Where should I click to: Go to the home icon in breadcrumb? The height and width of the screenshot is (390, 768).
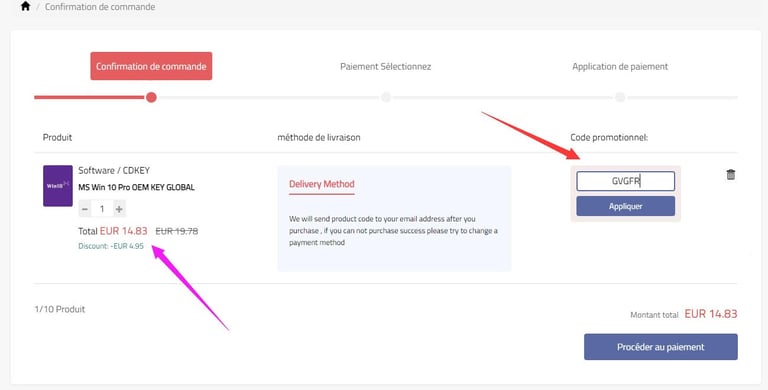pos(25,6)
